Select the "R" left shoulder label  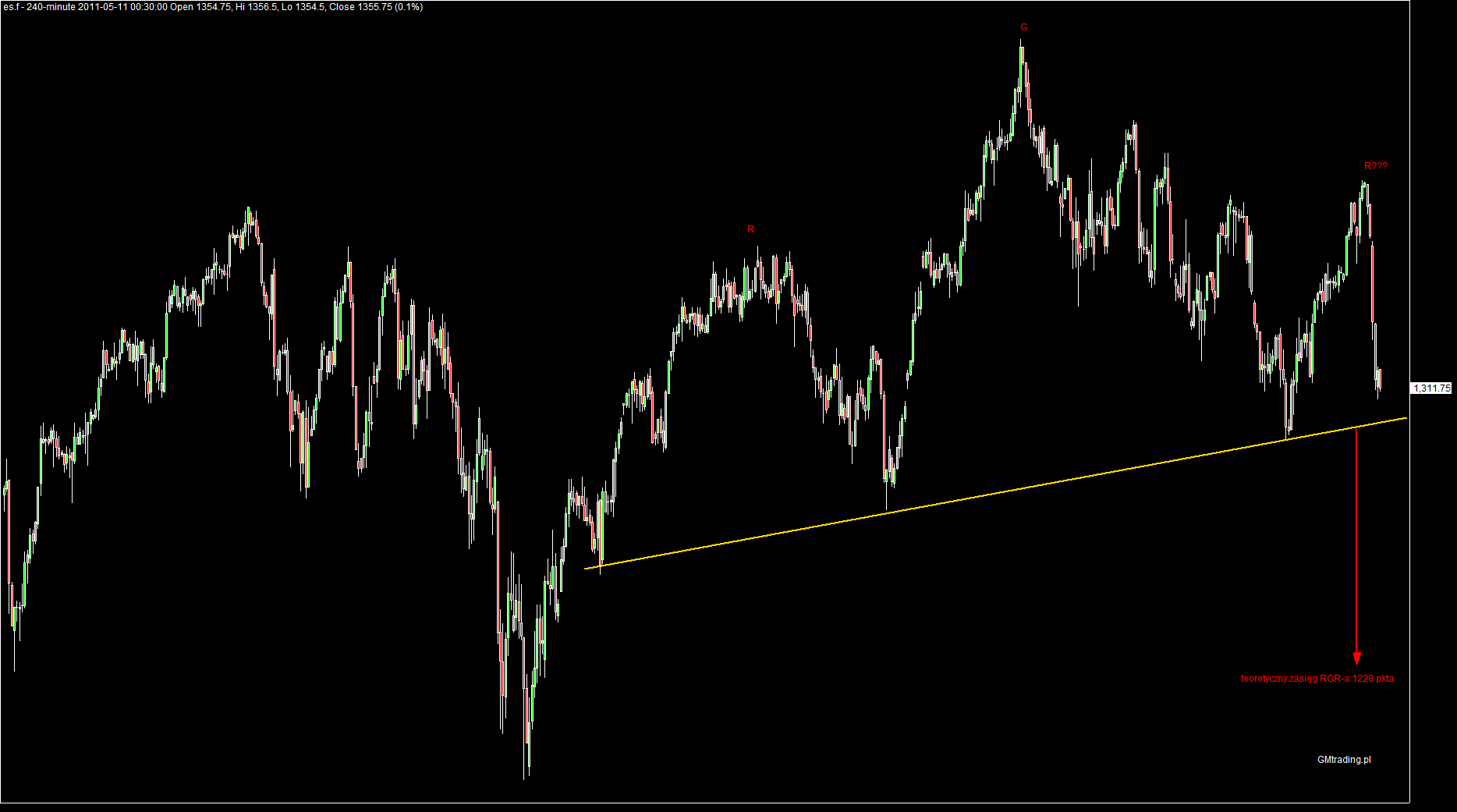[x=751, y=229]
